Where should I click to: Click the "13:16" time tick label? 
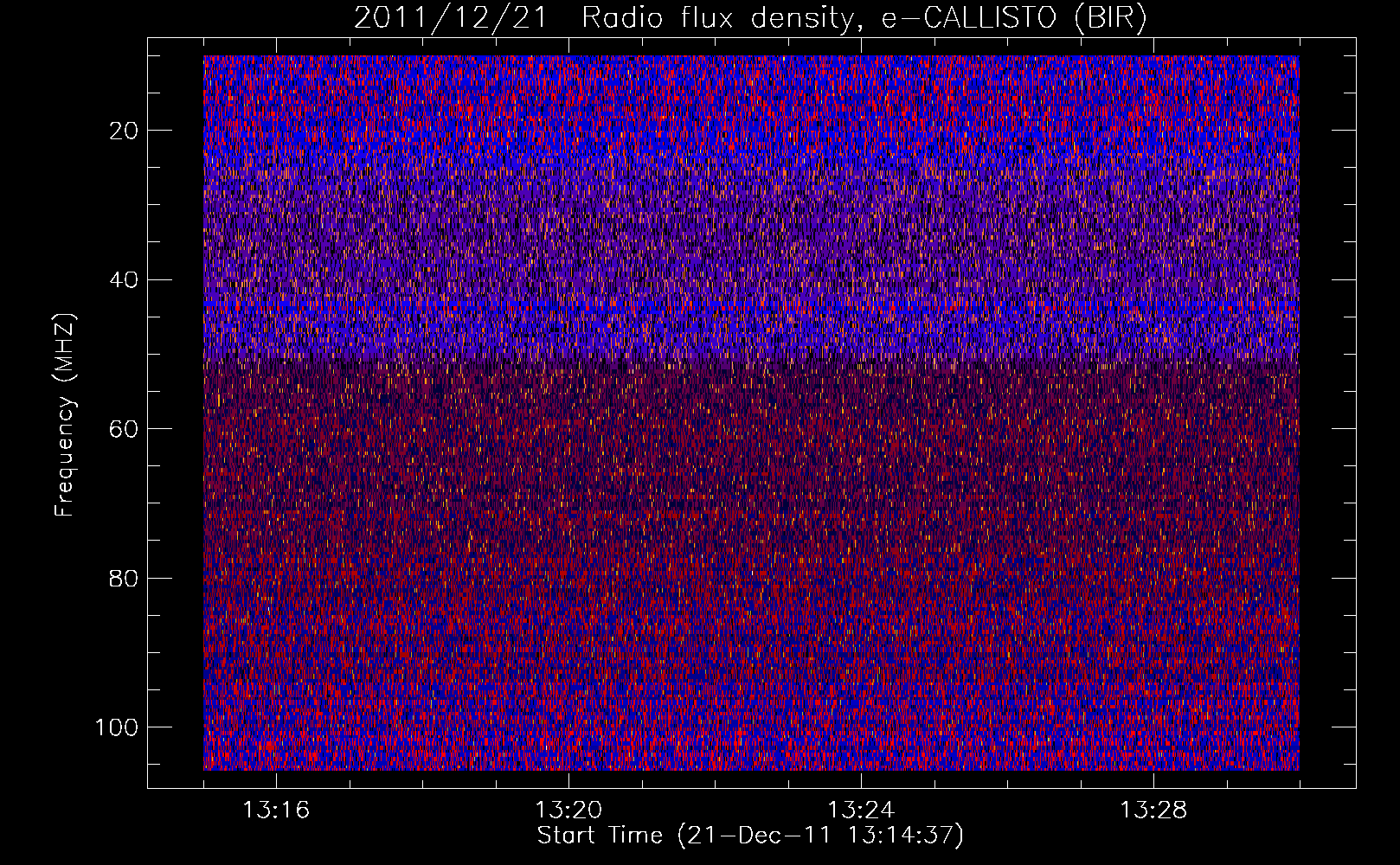(276, 811)
